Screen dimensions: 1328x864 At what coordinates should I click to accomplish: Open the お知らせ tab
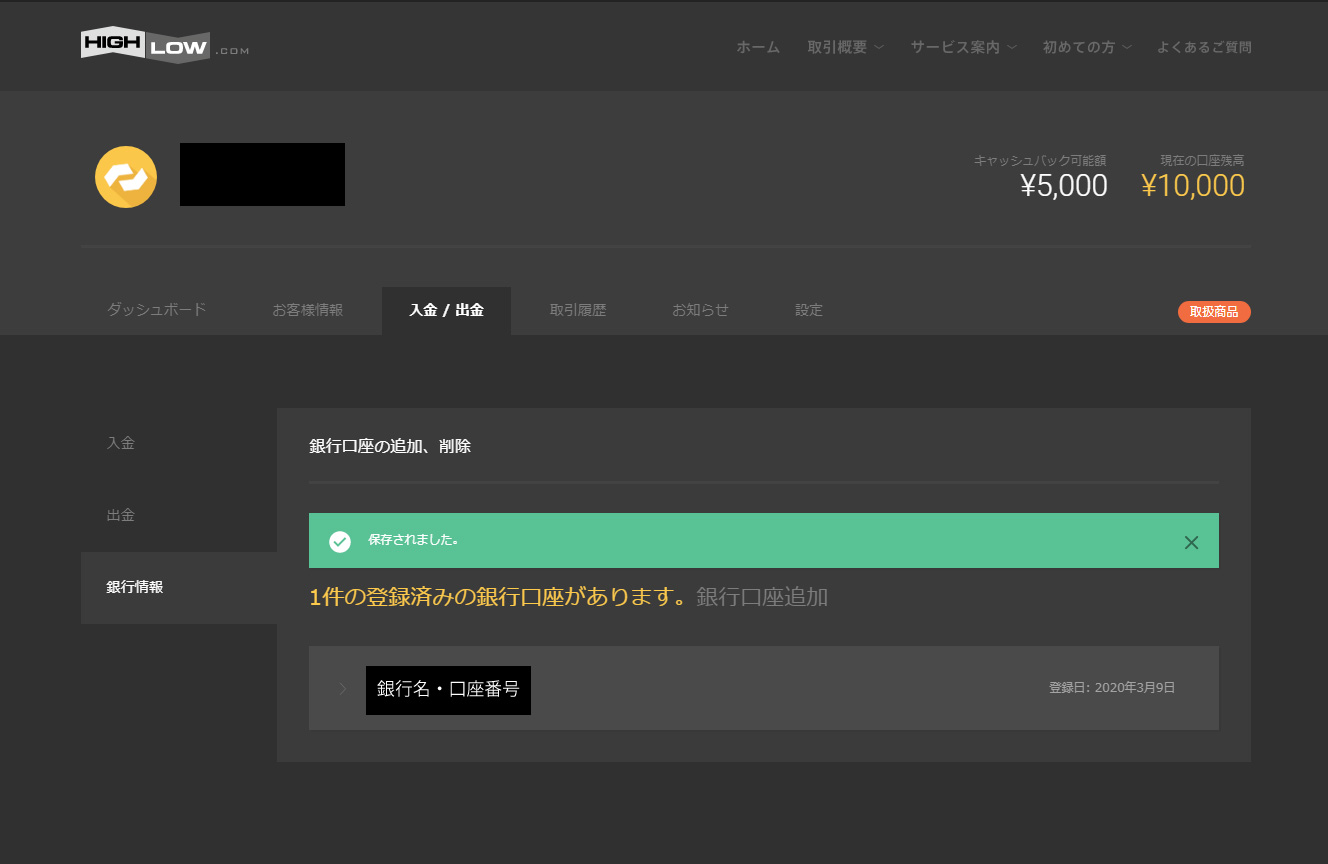pos(700,310)
